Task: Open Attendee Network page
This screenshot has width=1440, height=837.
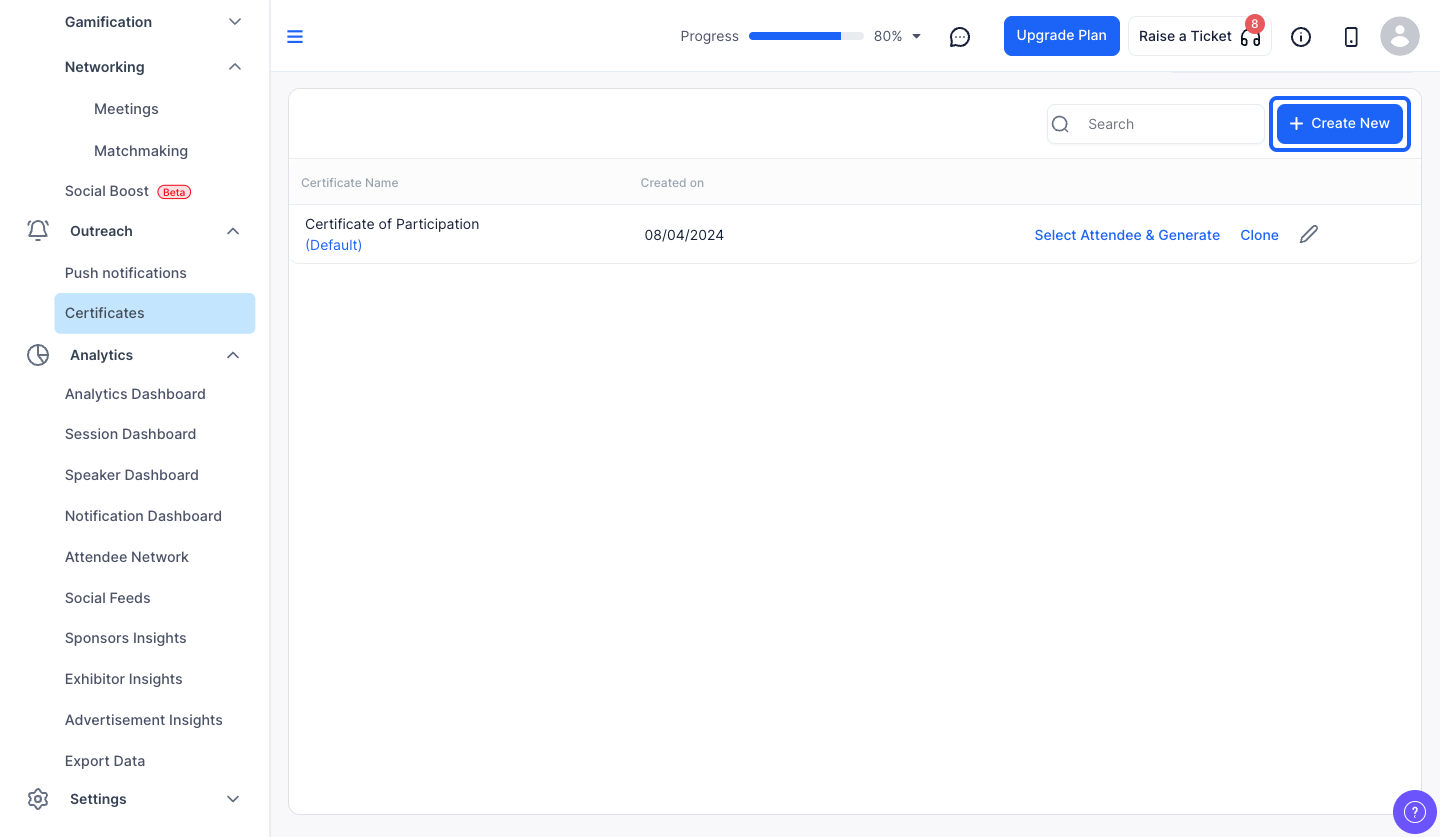Action: [x=127, y=557]
